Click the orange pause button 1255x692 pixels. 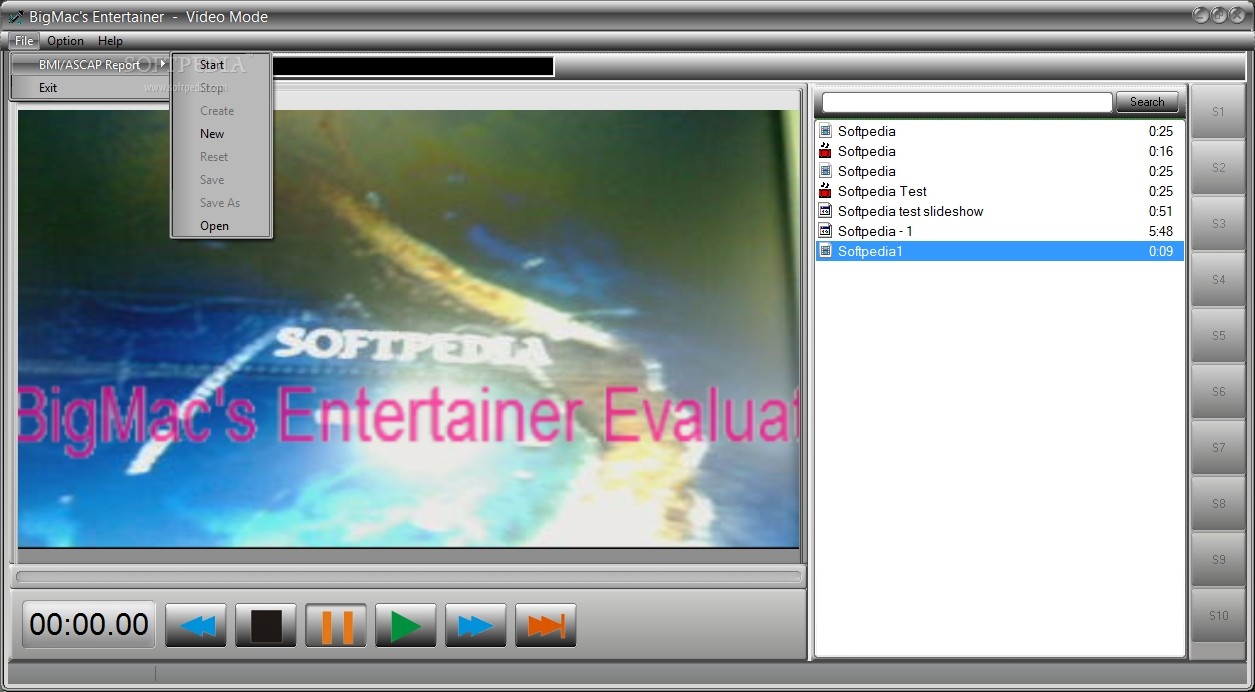(336, 626)
